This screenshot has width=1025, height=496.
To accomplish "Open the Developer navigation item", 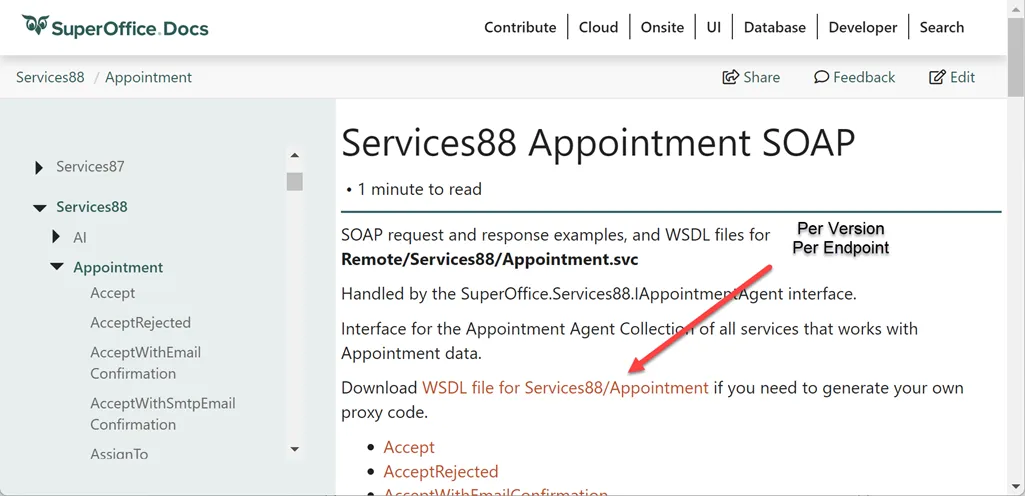I will [x=863, y=27].
